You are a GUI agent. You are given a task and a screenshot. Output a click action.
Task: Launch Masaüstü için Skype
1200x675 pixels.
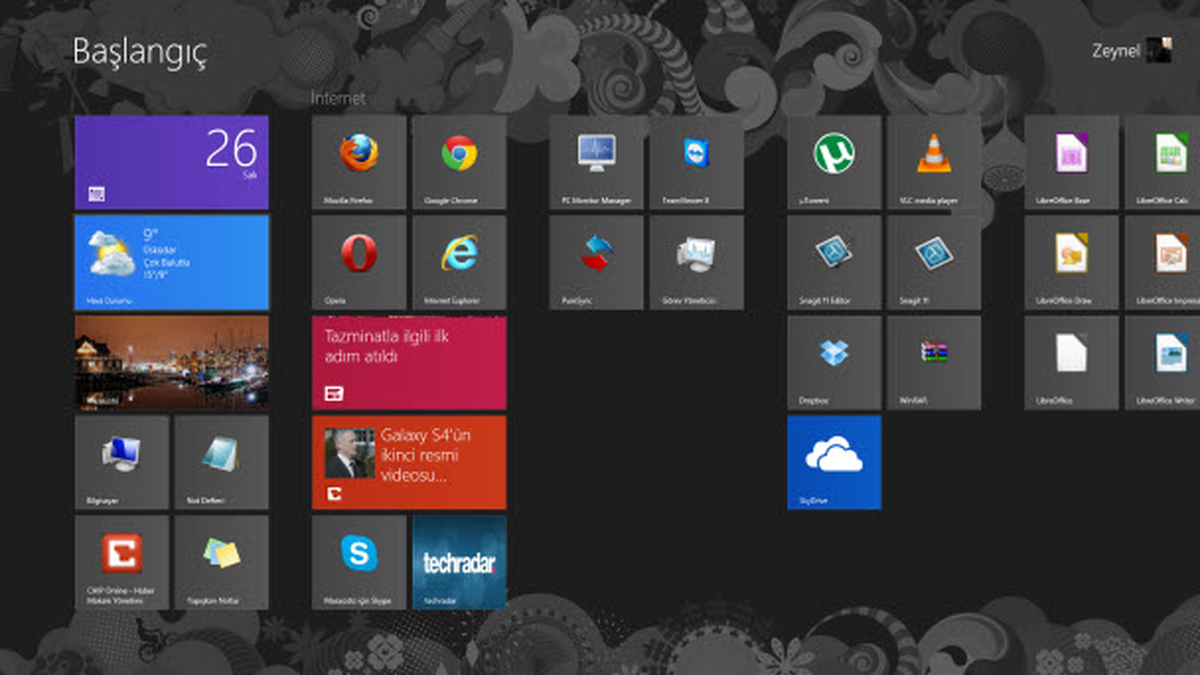coord(358,562)
